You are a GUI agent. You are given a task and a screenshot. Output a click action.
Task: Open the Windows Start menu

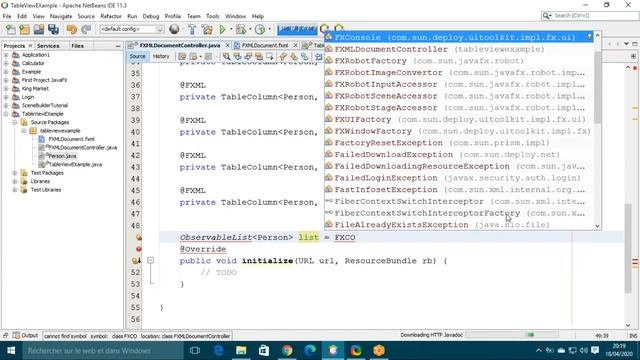[11, 351]
